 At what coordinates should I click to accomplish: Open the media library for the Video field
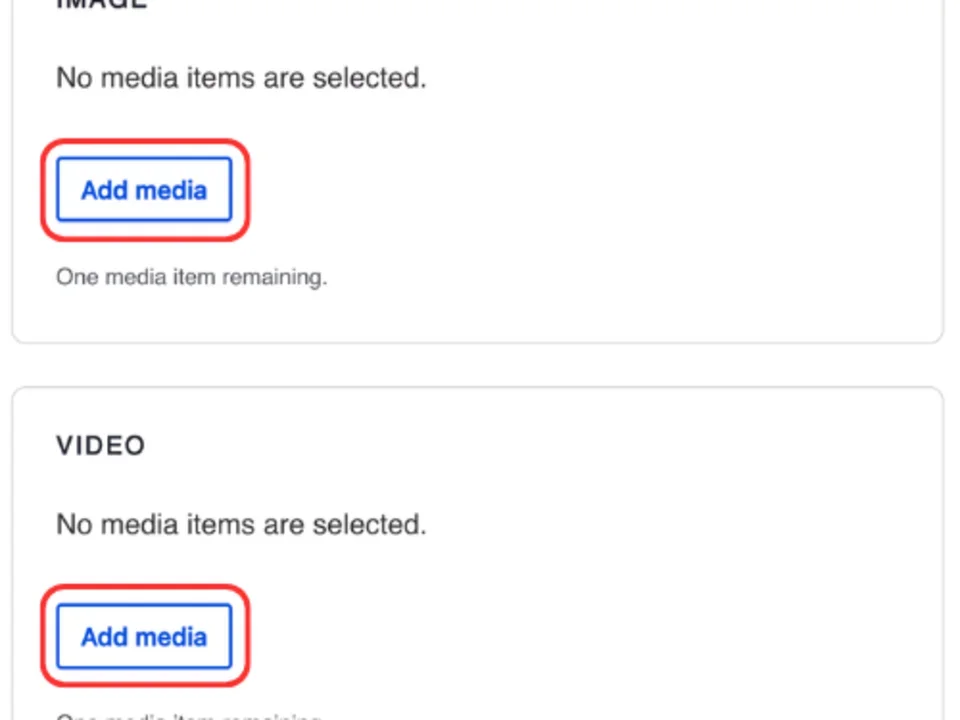pos(144,637)
